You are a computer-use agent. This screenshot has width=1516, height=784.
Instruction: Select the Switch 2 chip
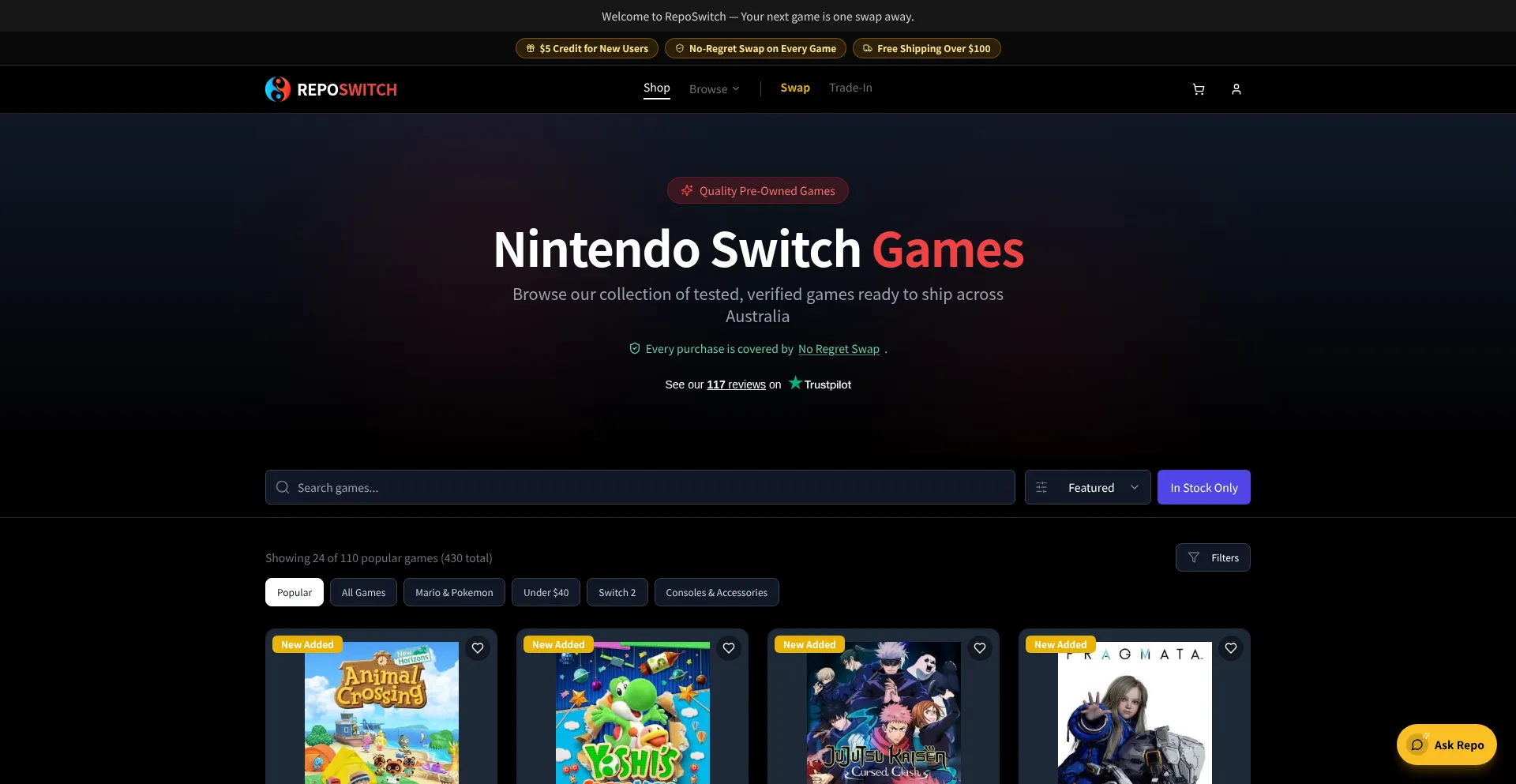[617, 592]
